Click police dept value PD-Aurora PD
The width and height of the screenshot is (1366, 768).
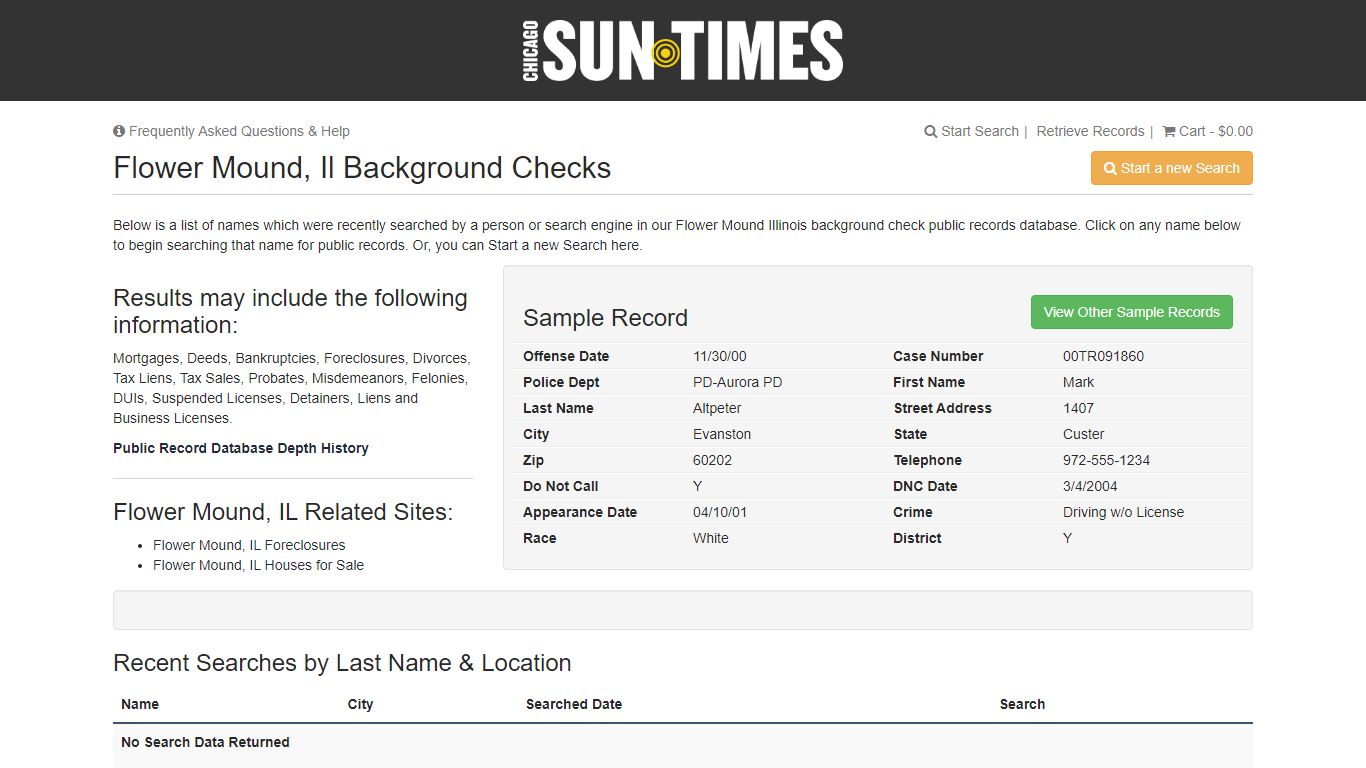click(x=737, y=382)
